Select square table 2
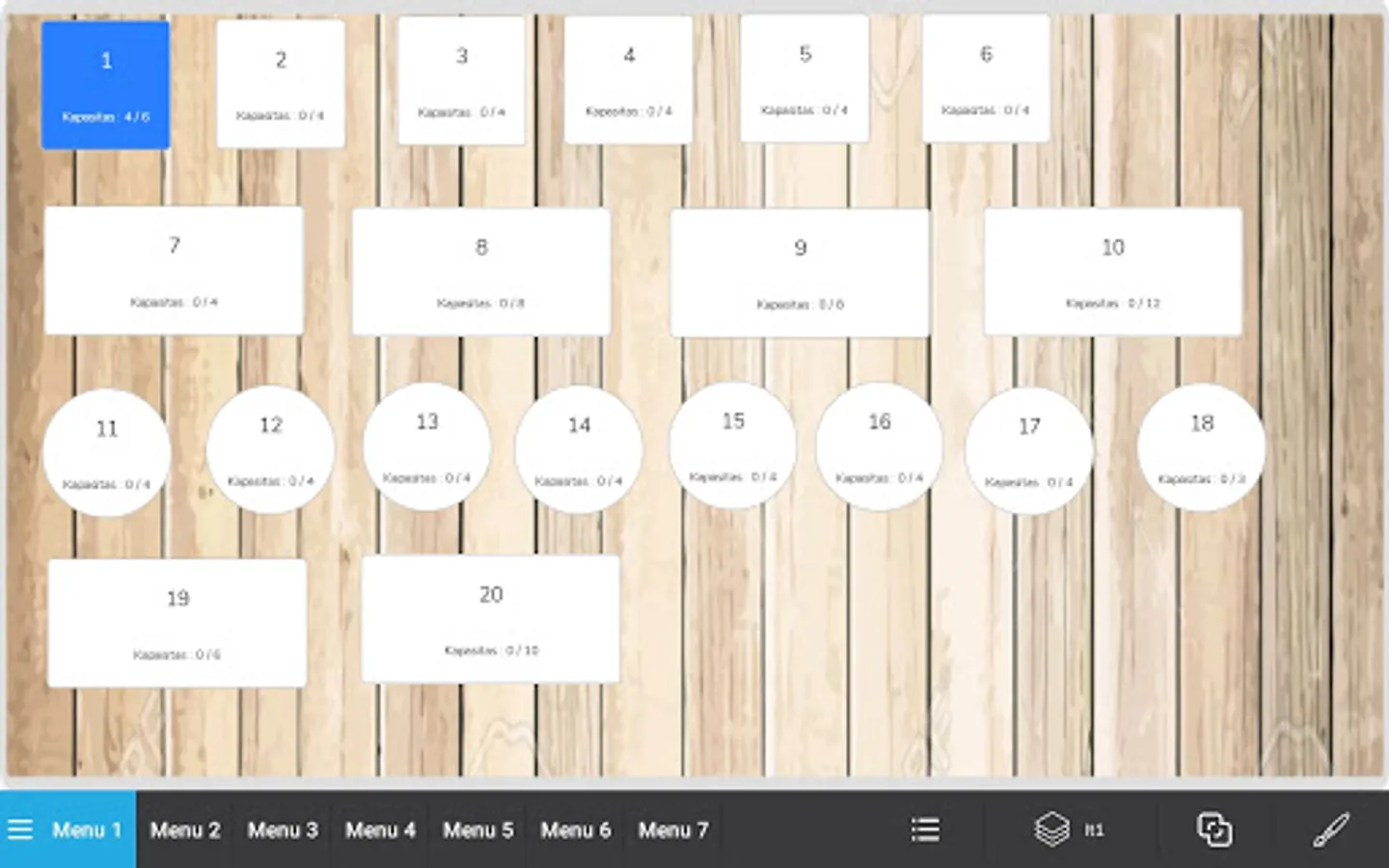1389x868 pixels. 281,84
